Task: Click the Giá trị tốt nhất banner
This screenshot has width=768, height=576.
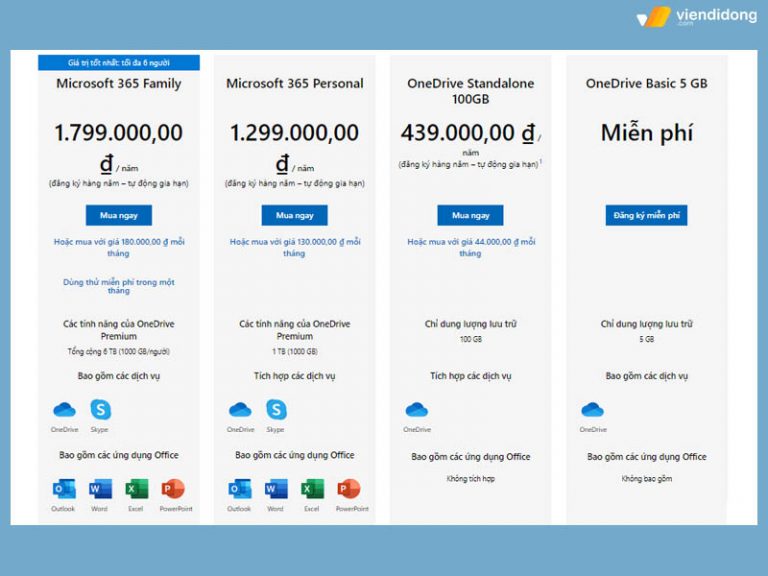Action: tap(119, 63)
